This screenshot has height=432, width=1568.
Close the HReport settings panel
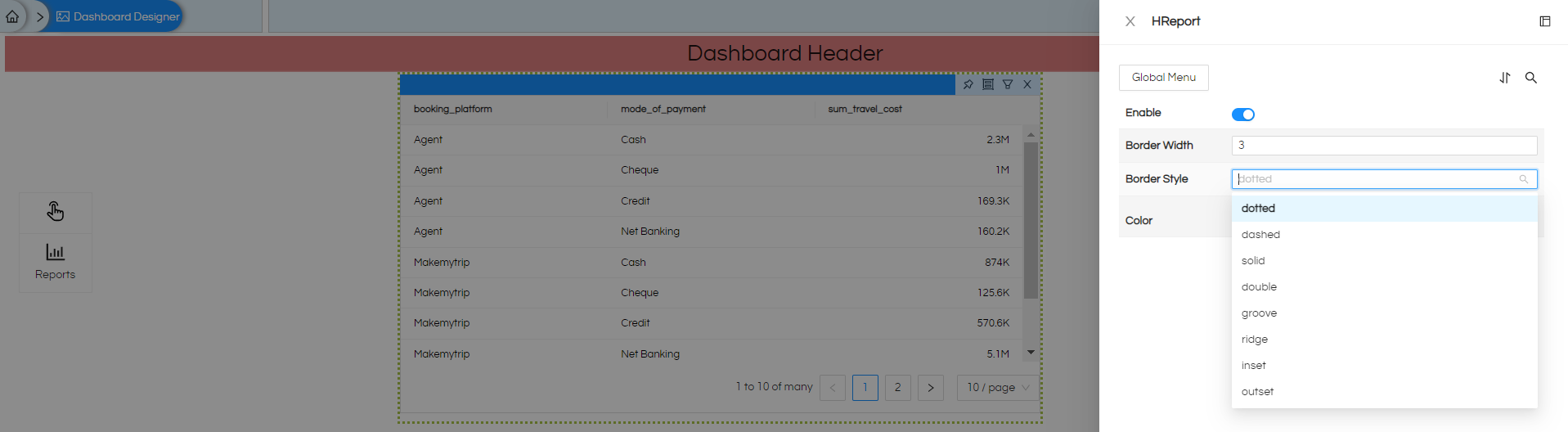pos(1130,21)
